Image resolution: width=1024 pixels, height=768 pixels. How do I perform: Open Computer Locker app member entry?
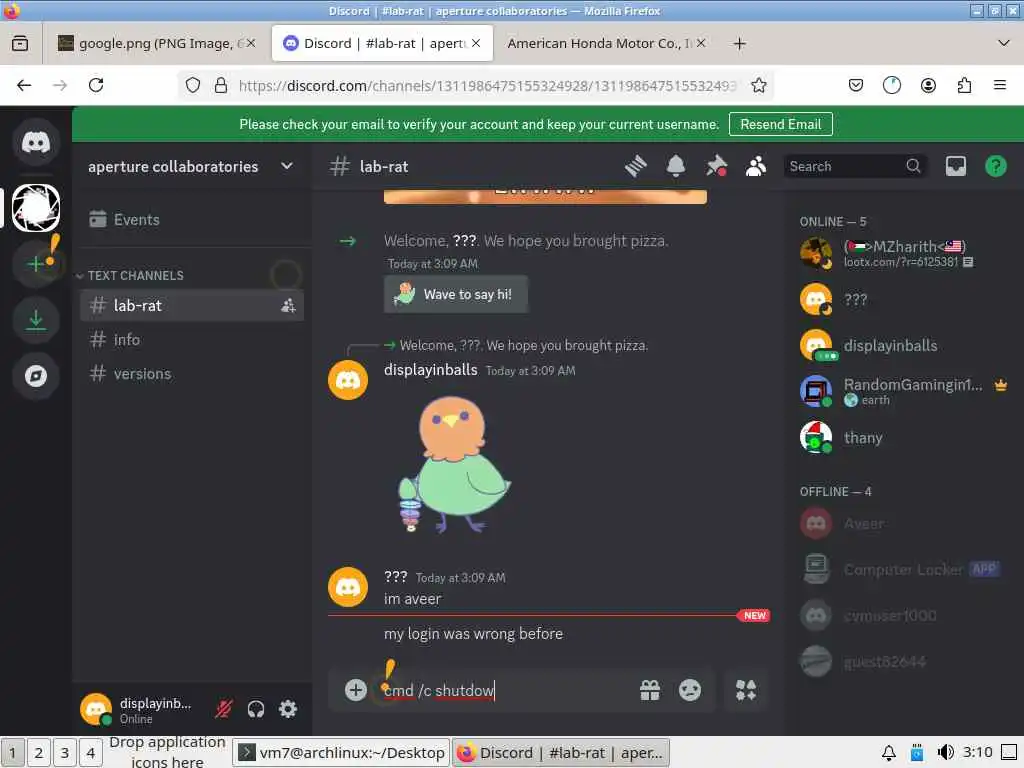[x=903, y=569]
